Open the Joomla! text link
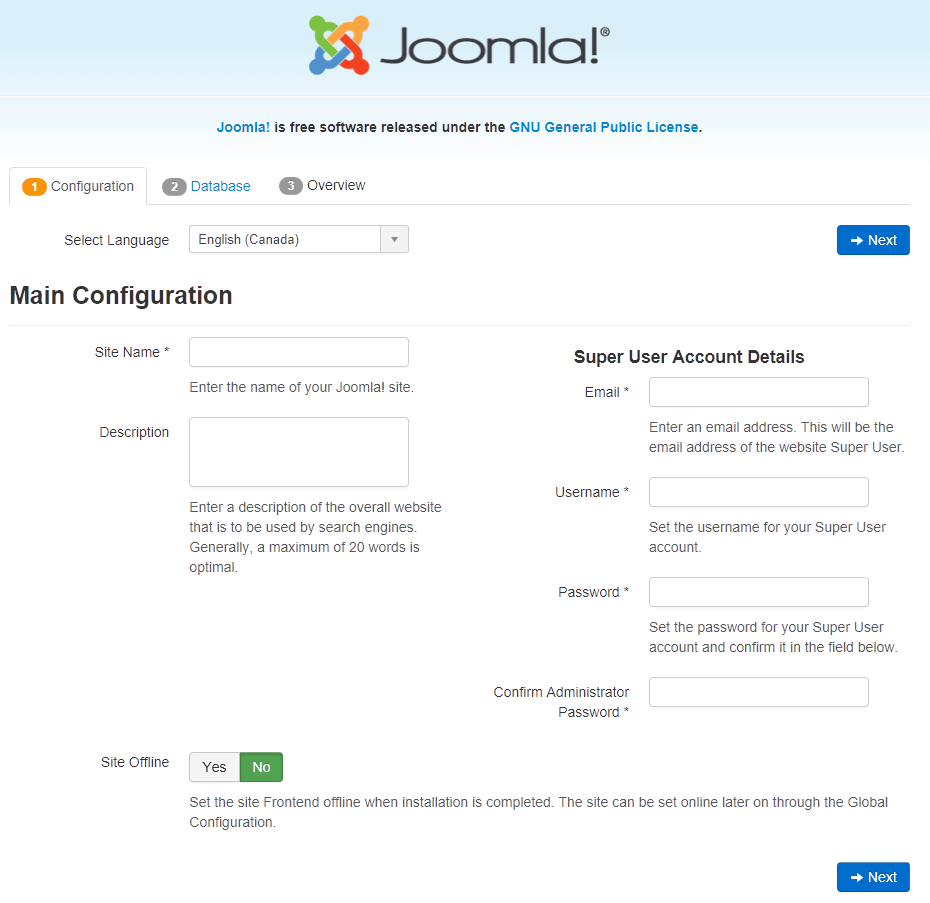This screenshot has width=930, height=903. [243, 128]
